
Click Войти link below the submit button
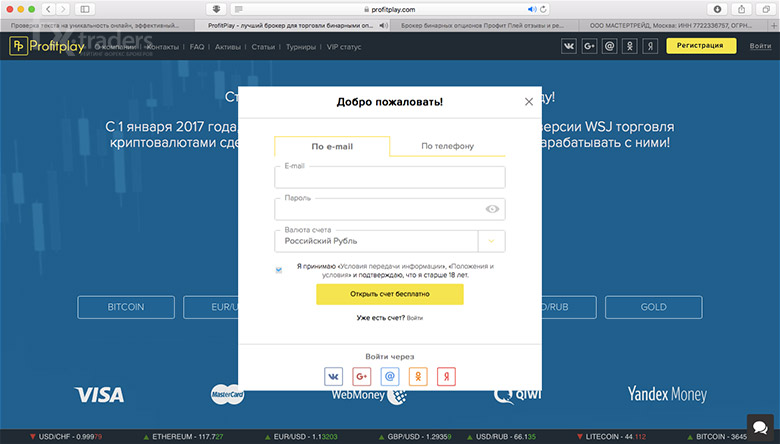tap(415, 318)
